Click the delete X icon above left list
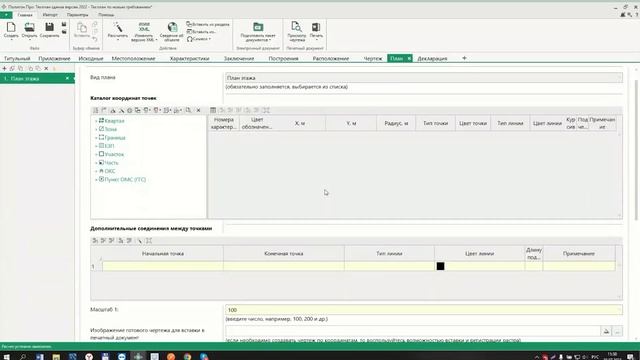Screen dimensions: 640x360 [x=46, y=69]
